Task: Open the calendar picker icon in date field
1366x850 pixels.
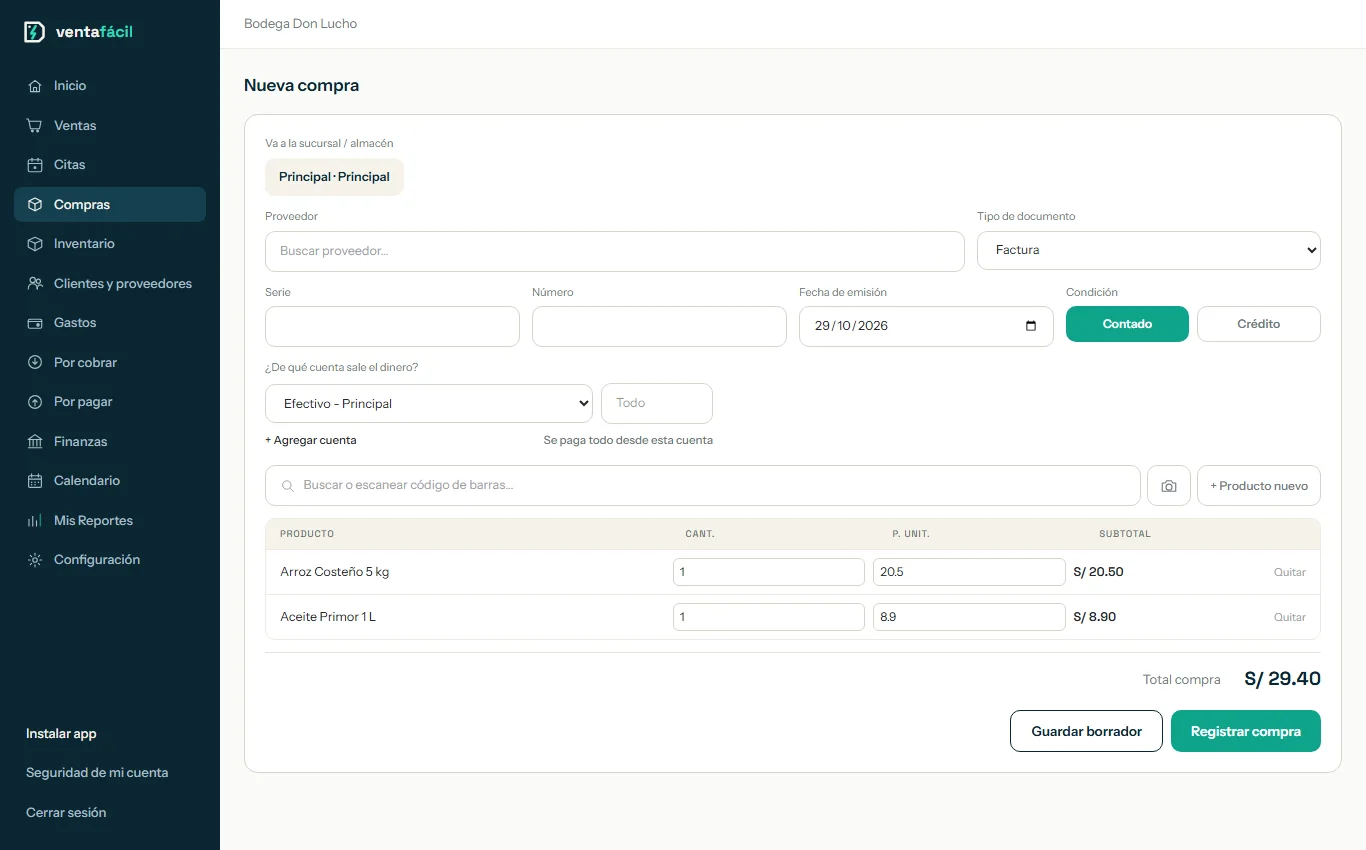Action: (x=1031, y=326)
